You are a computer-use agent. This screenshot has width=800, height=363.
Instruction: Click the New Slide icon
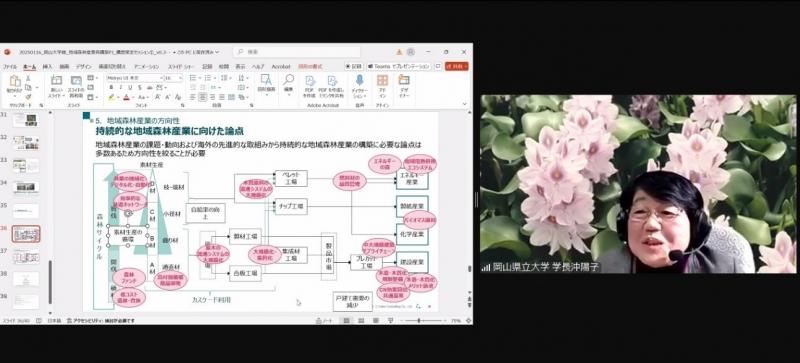[57, 81]
